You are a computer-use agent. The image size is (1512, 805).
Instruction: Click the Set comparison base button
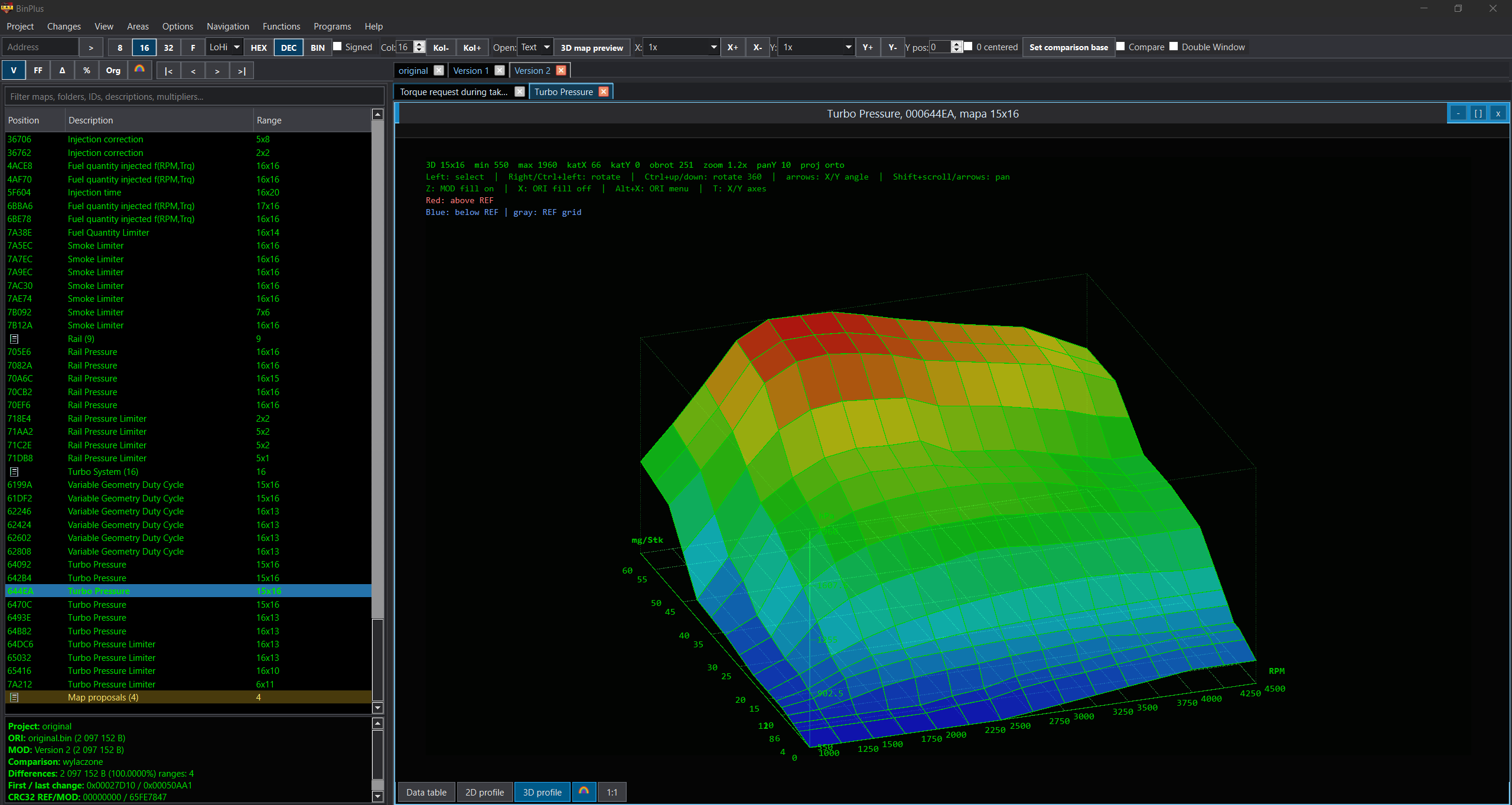[x=1068, y=47]
